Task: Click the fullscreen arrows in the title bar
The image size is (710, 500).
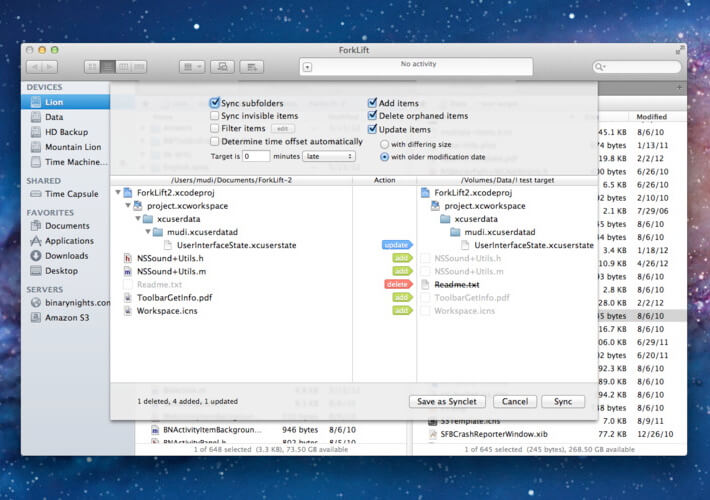Action: (x=678, y=50)
